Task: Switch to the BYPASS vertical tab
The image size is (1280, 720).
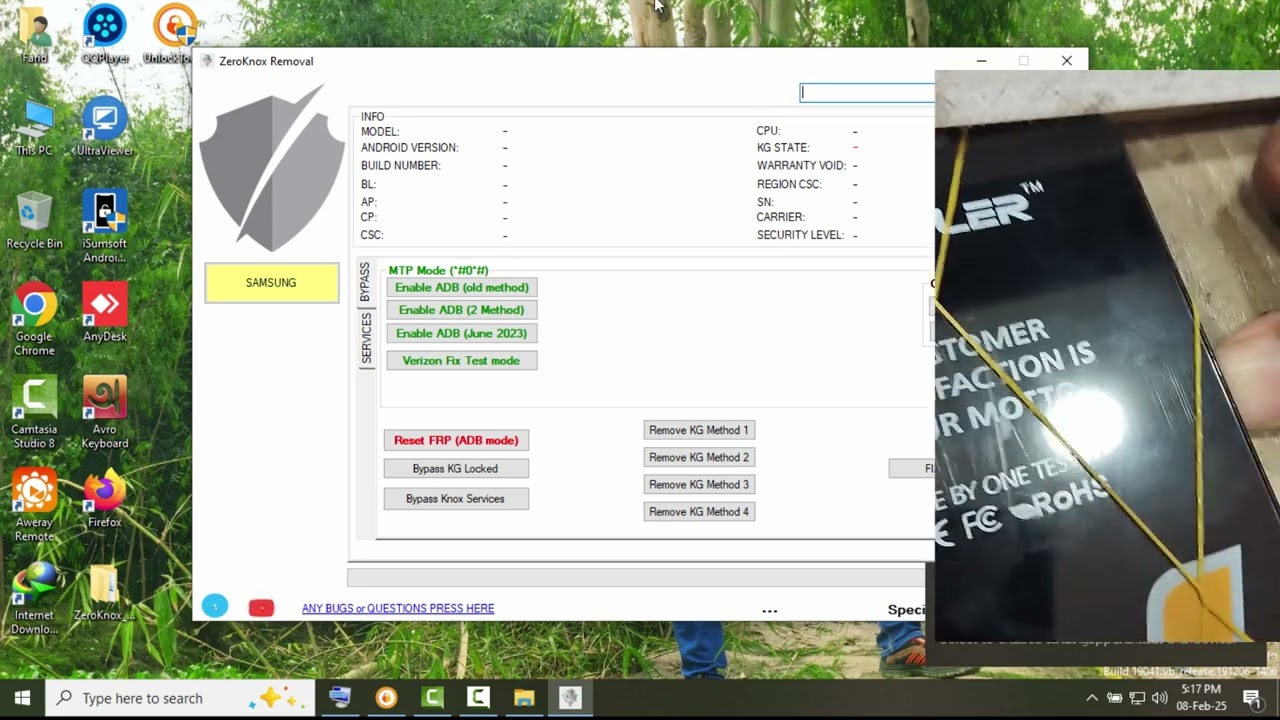Action: (x=365, y=283)
